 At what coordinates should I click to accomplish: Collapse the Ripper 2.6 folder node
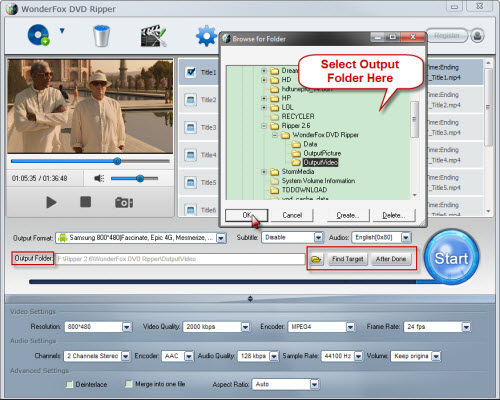(x=264, y=126)
